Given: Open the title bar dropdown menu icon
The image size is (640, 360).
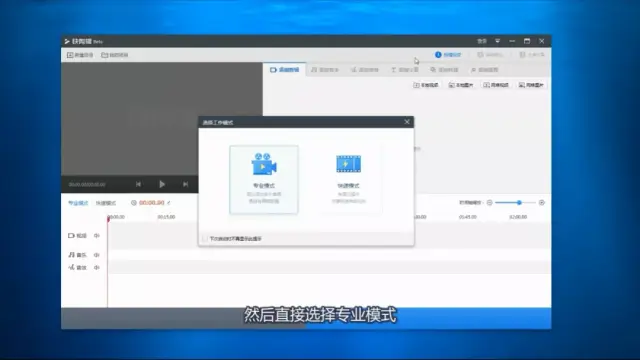Looking at the screenshot, I should 498,41.
